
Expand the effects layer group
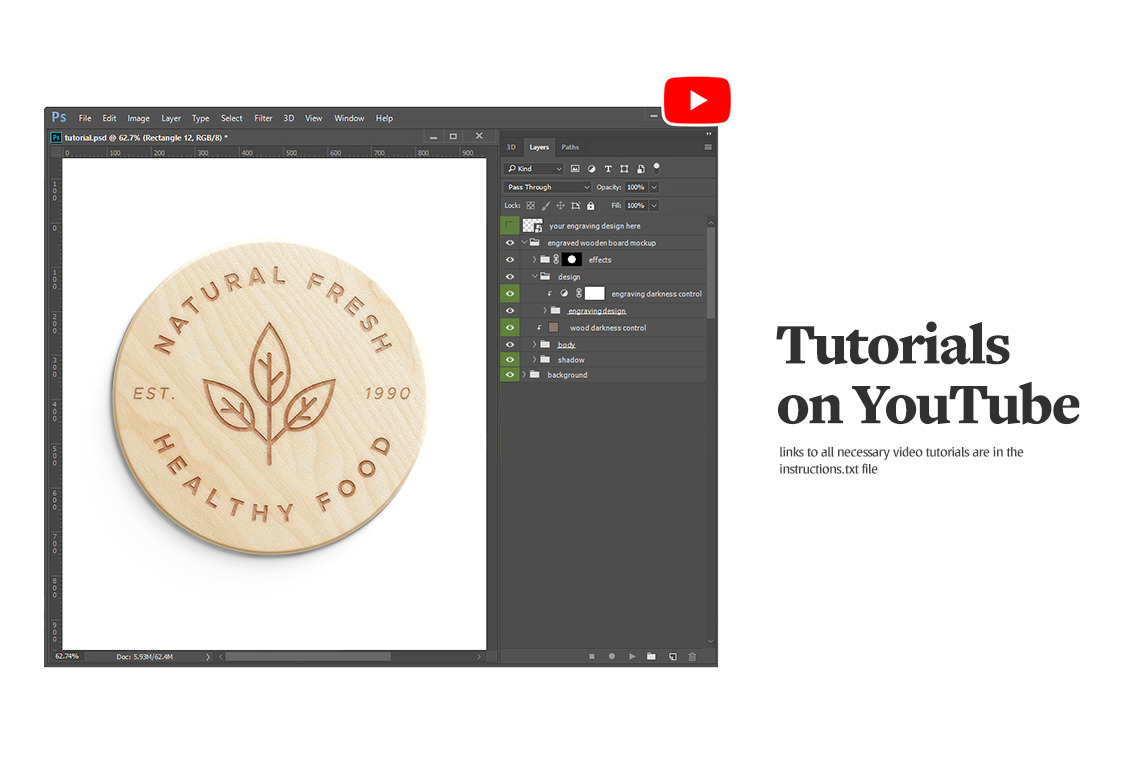535,260
